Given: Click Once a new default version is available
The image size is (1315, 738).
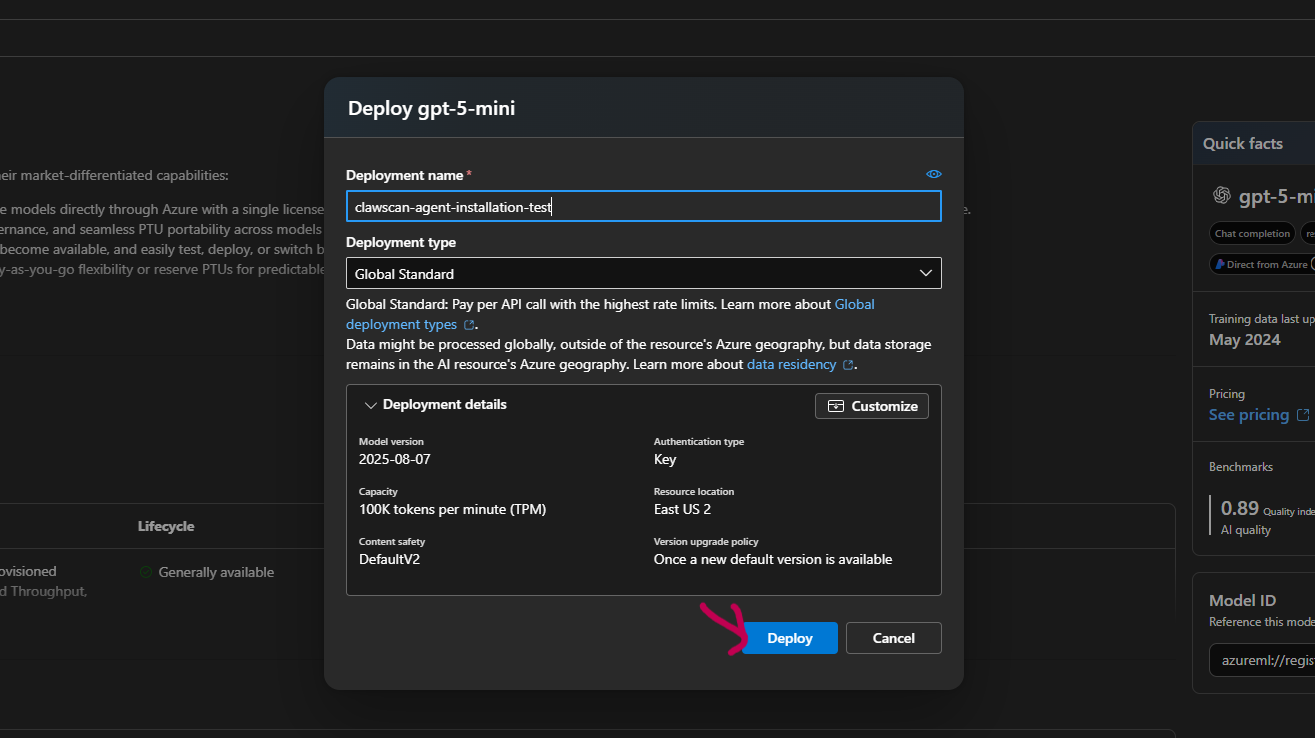Looking at the screenshot, I should coord(773,559).
